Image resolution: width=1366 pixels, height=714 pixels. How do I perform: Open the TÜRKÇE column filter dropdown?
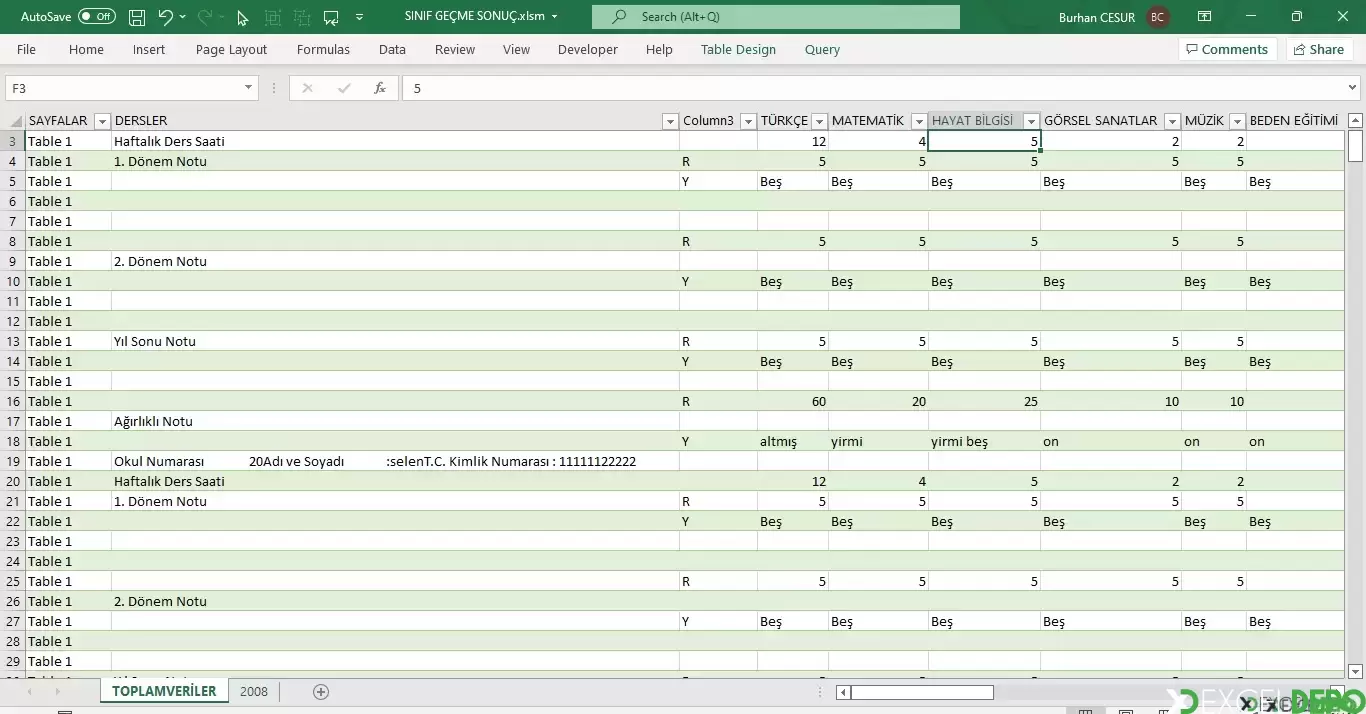pos(819,121)
